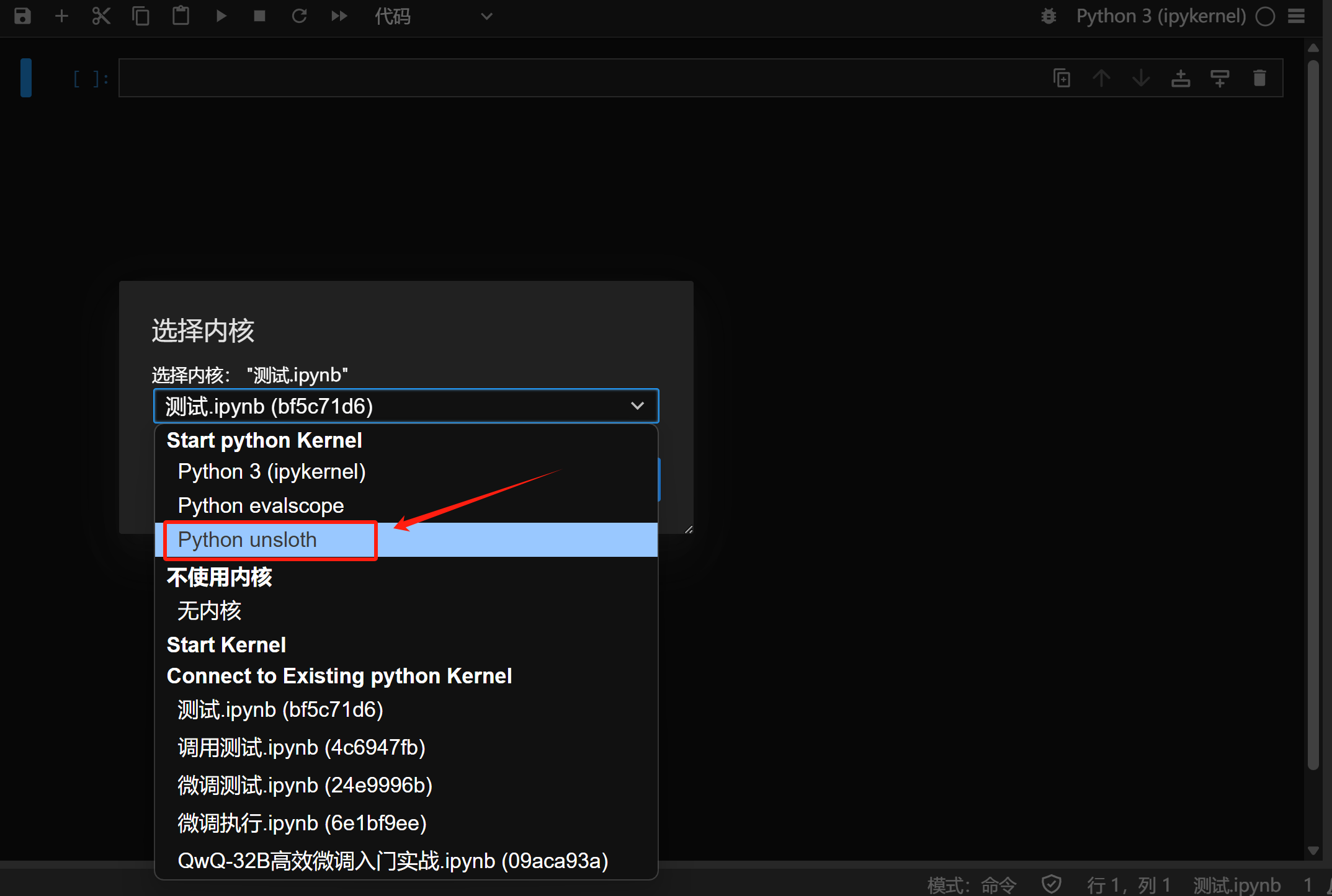The width and height of the screenshot is (1332, 896).
Task: Copy the selected cell from the toolbar
Action: (x=141, y=16)
